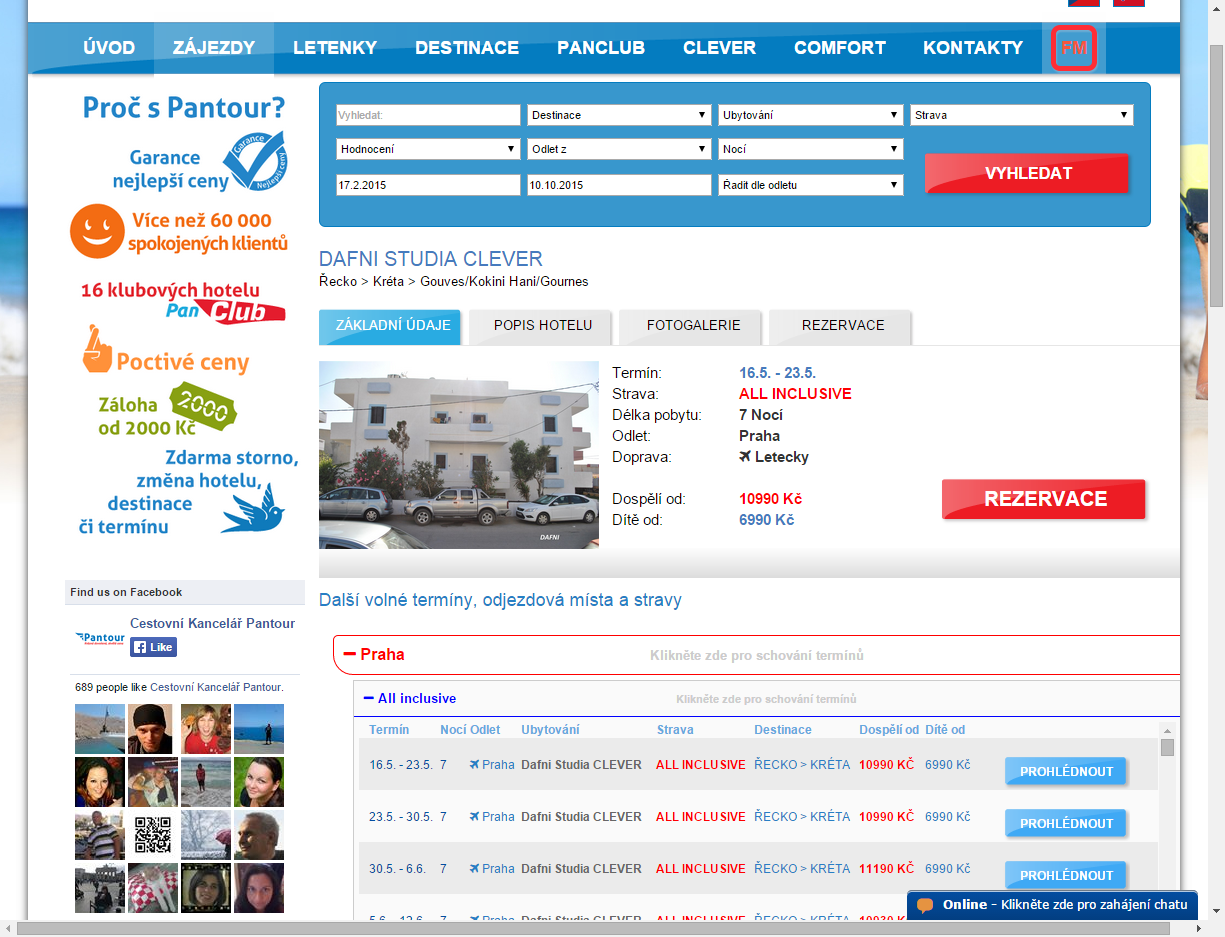1225x937 pixels.
Task: Open CLEVER in main navigation
Action: pos(719,47)
